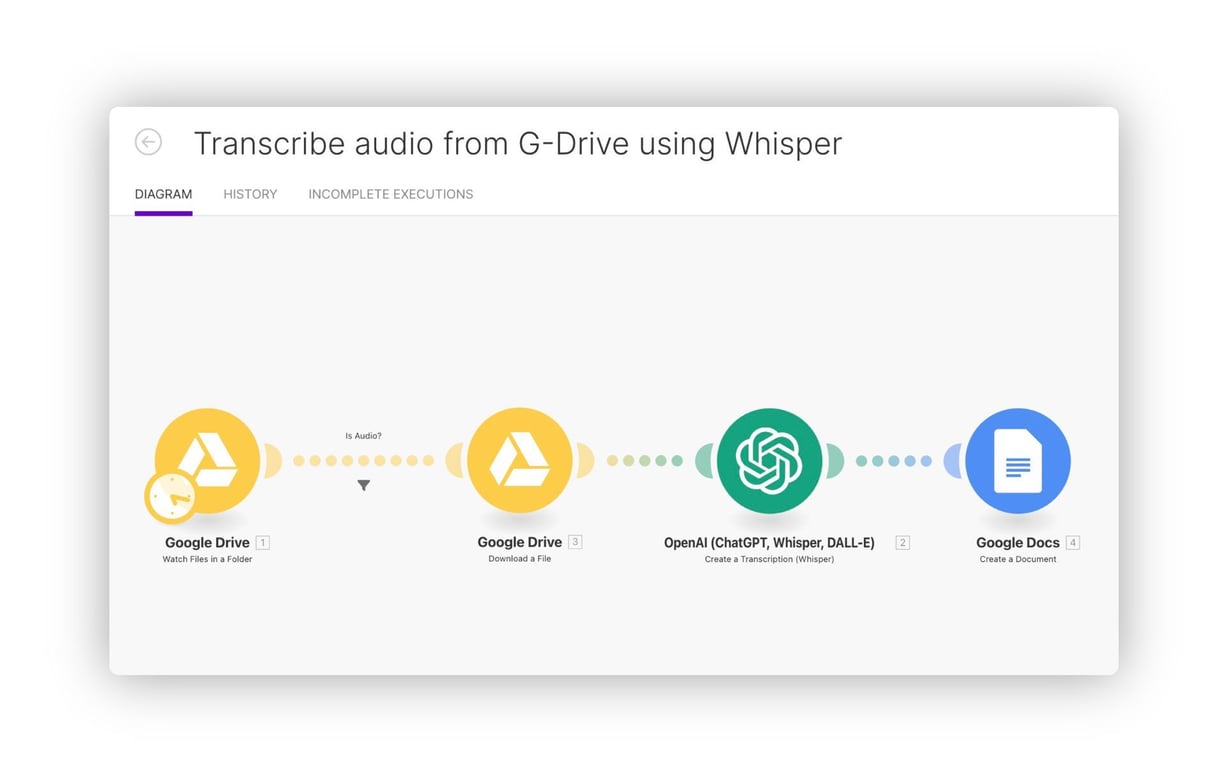This screenshot has width=1228, height=768.
Task: Click the dotted link between OpenAI and Google Docs
Action: (894, 461)
